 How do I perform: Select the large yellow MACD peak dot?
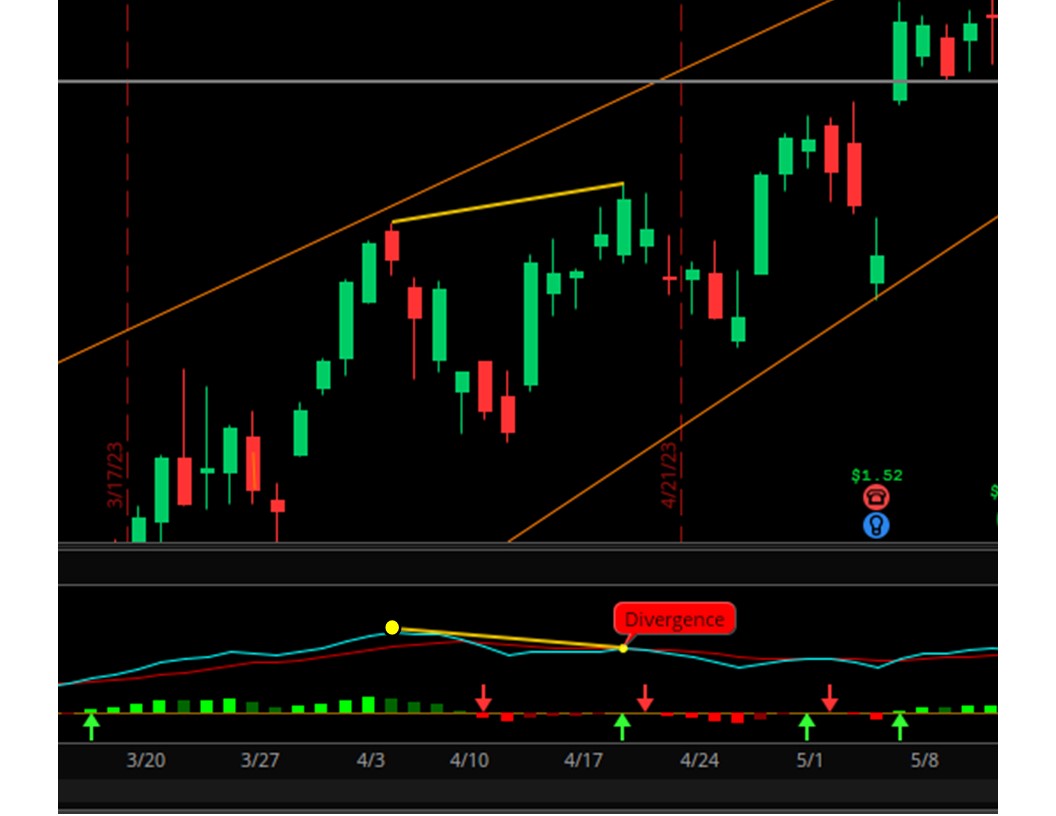(x=392, y=628)
